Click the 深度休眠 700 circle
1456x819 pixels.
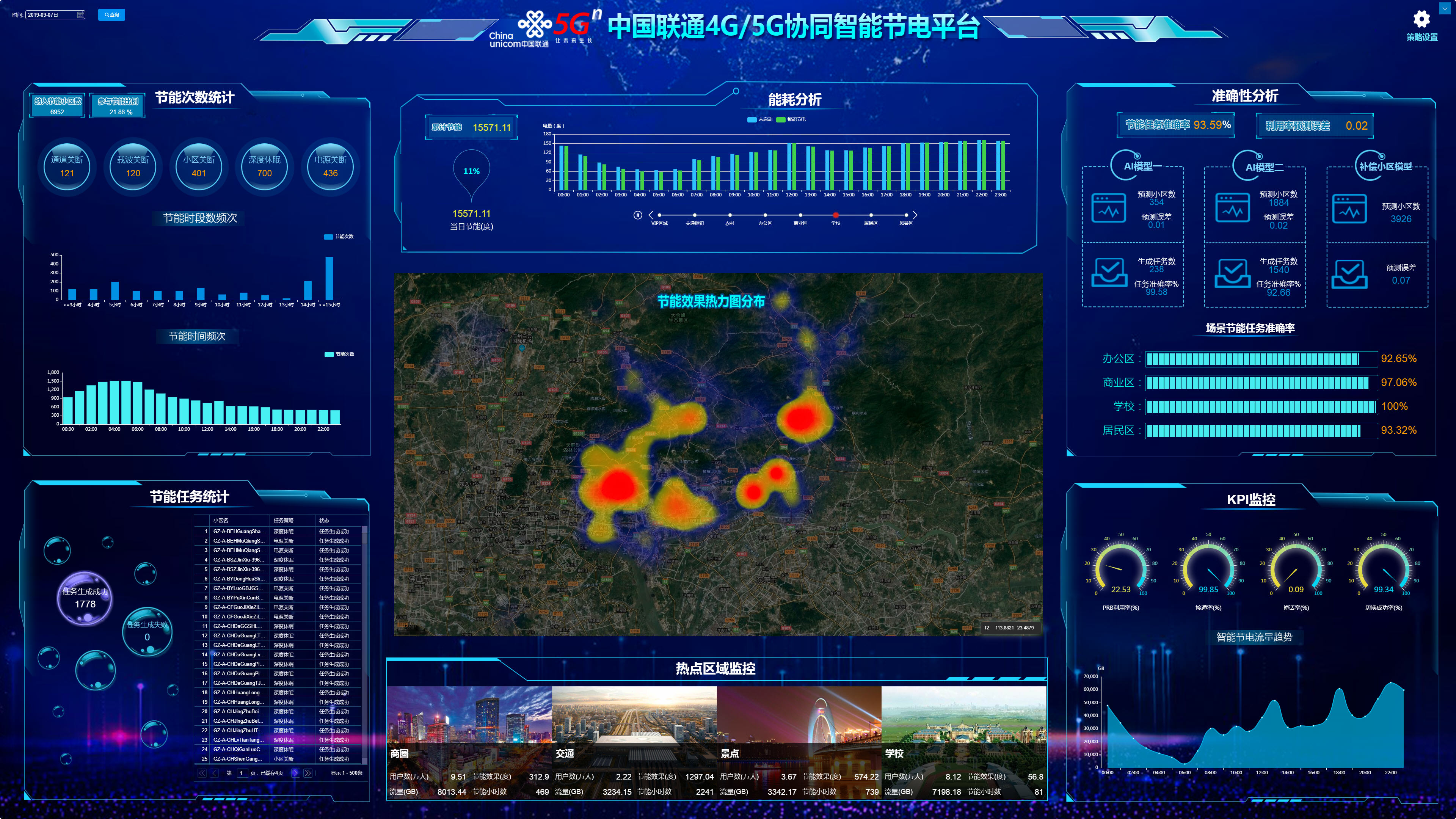(x=265, y=166)
